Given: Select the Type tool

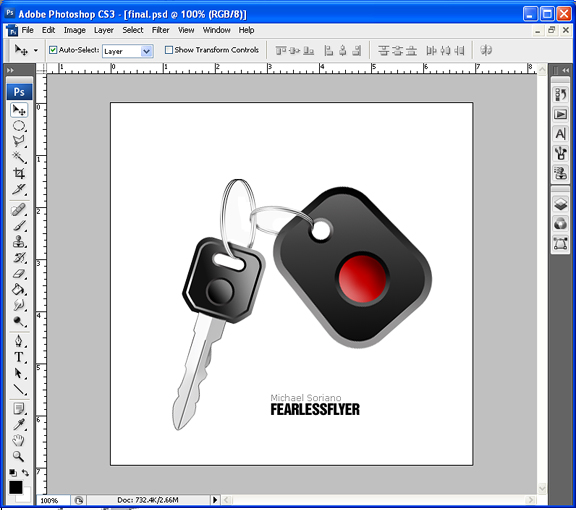Looking at the screenshot, I should tap(19, 357).
